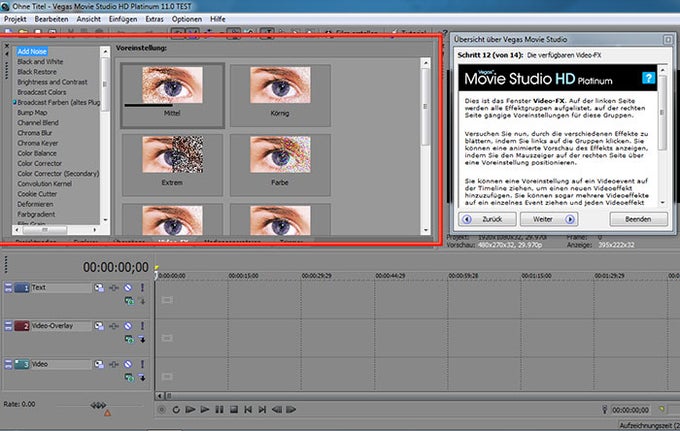Viewport: 680px width, 431px height.
Task: Click the microphone icon beside the bottom timecode
Action: pos(605,409)
